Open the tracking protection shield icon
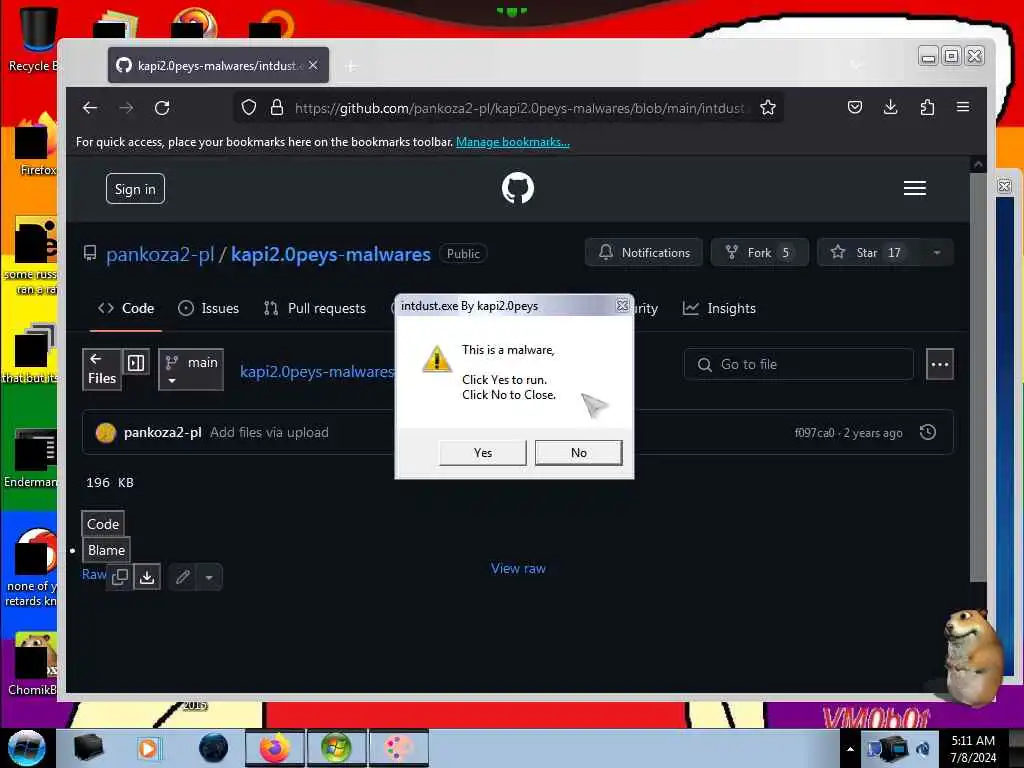Viewport: 1024px width, 768px height. pos(249,108)
